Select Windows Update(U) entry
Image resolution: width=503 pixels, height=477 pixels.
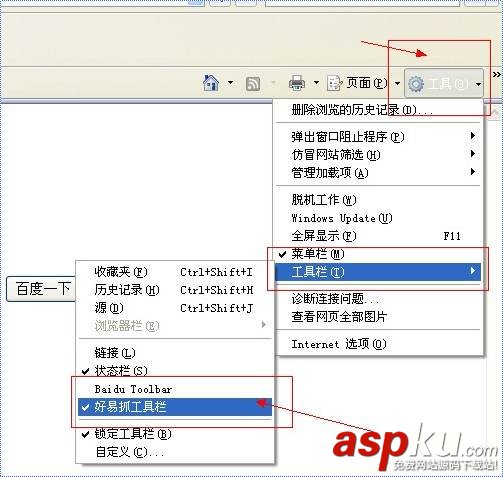pyautogui.click(x=378, y=218)
